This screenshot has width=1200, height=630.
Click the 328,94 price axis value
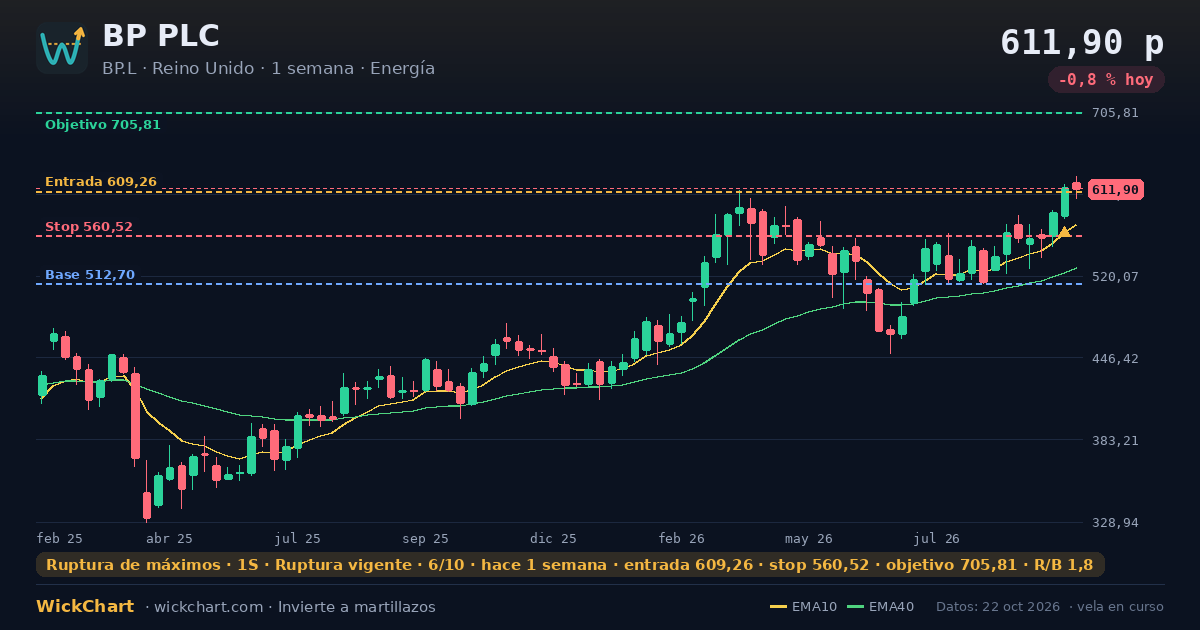point(1115,523)
